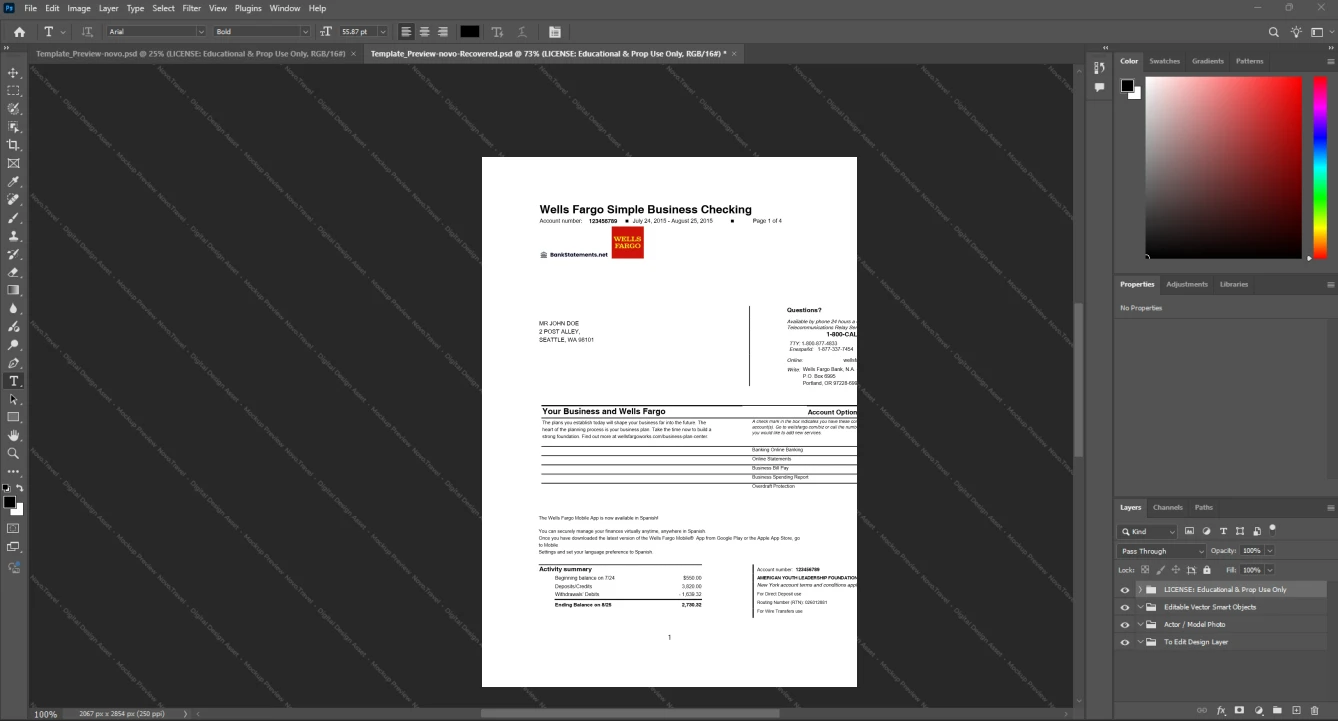Click the Home button in options bar

click(19, 32)
